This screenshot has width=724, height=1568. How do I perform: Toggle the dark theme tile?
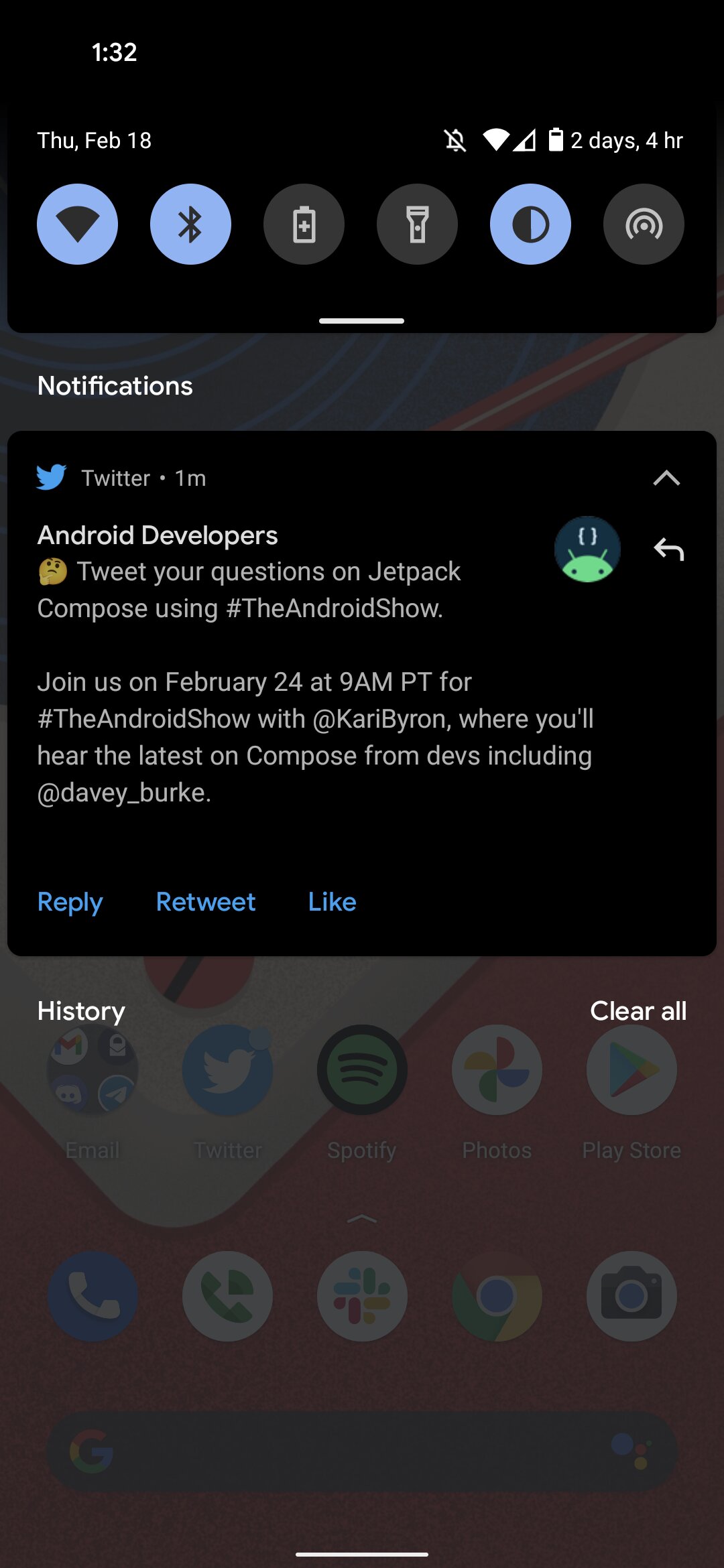tap(530, 224)
